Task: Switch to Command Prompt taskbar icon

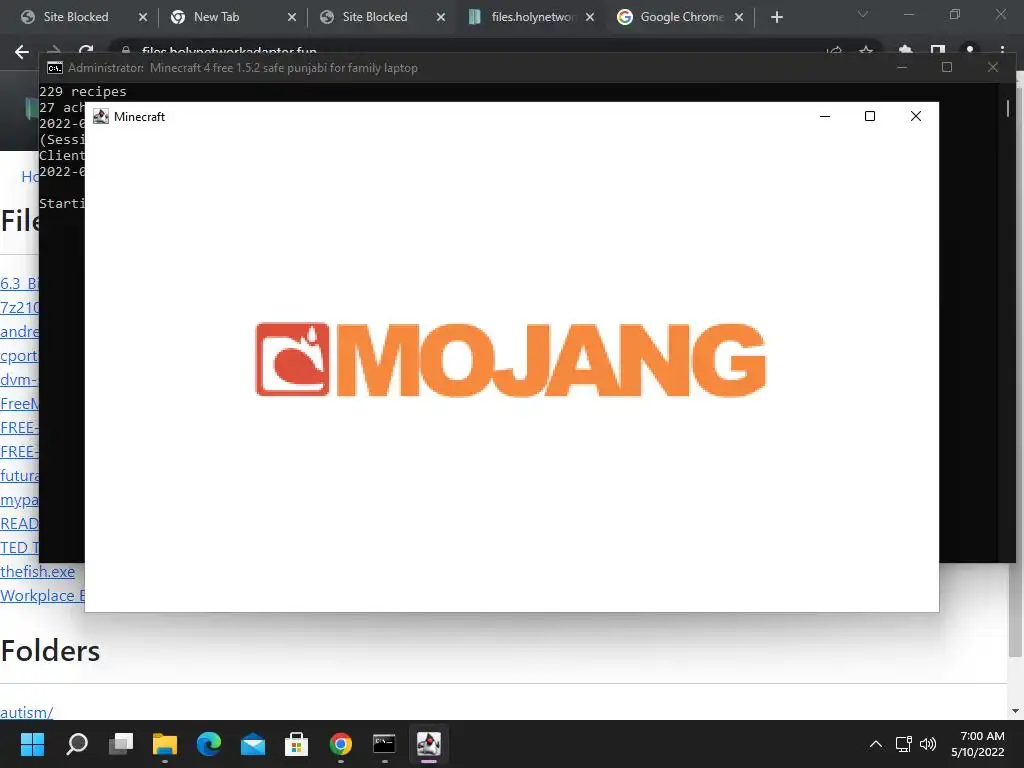Action: click(x=384, y=743)
